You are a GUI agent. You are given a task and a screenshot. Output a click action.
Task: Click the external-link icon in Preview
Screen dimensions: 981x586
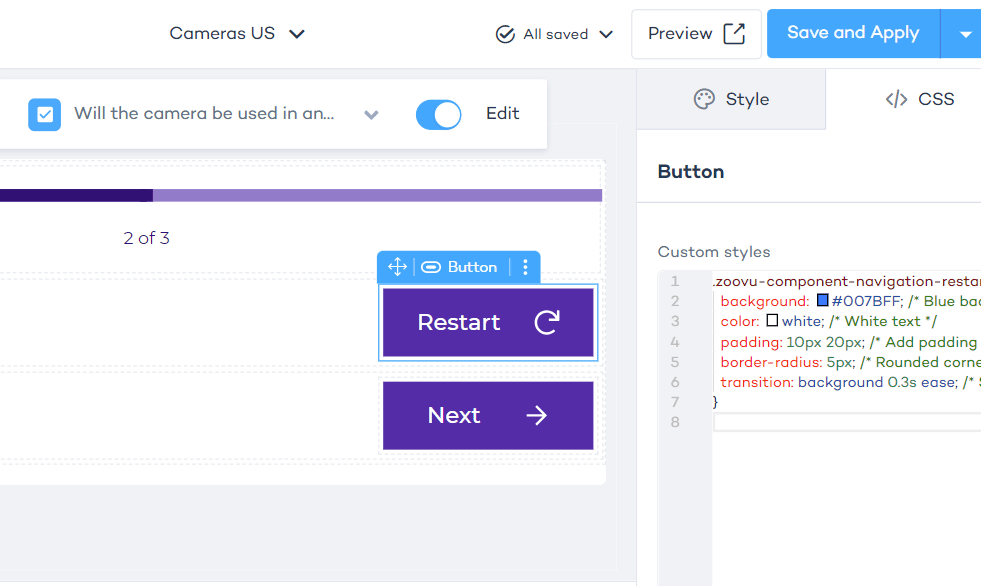click(734, 34)
